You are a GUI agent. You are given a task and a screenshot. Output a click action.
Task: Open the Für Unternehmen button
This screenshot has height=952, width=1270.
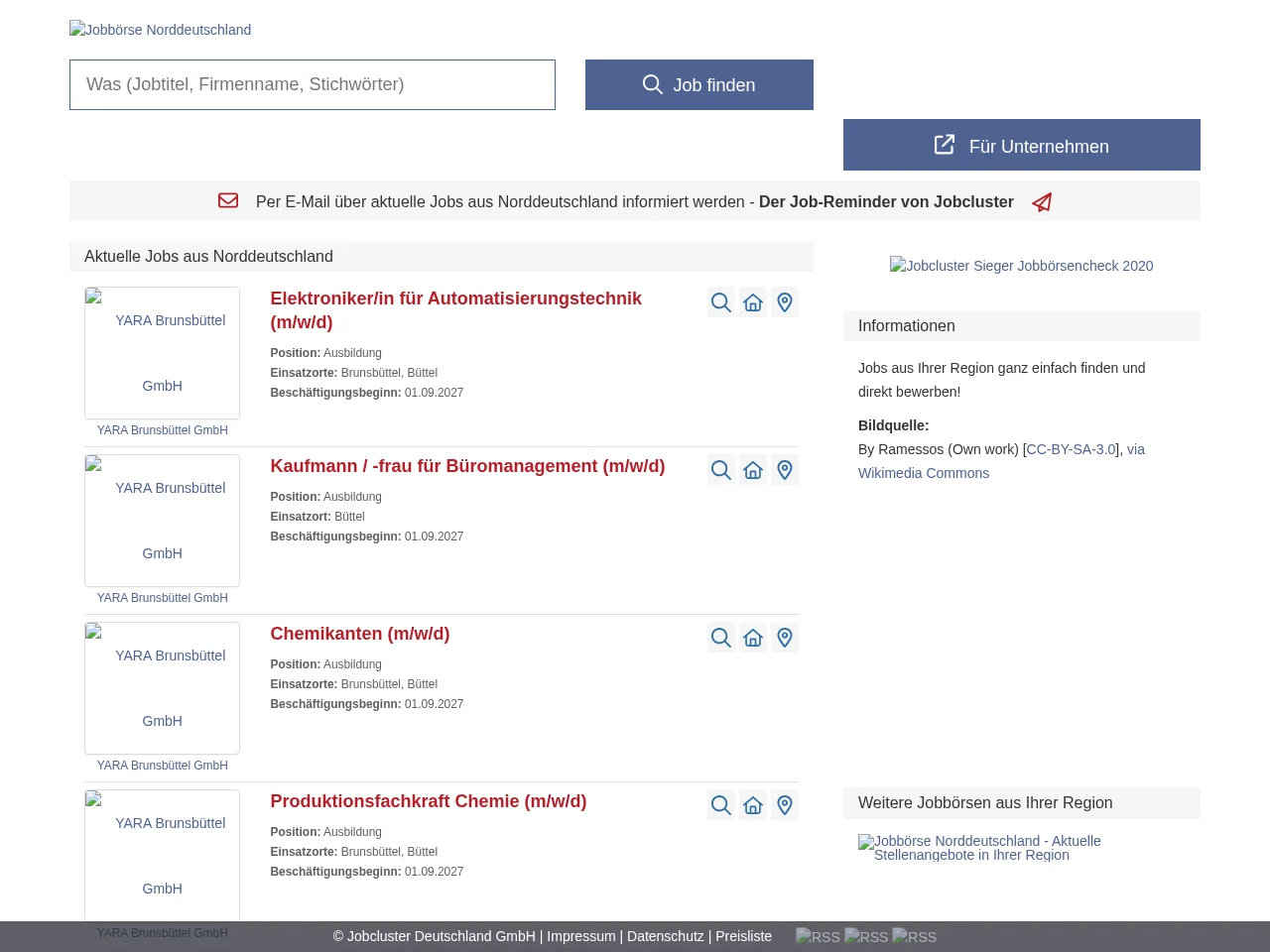(1022, 145)
